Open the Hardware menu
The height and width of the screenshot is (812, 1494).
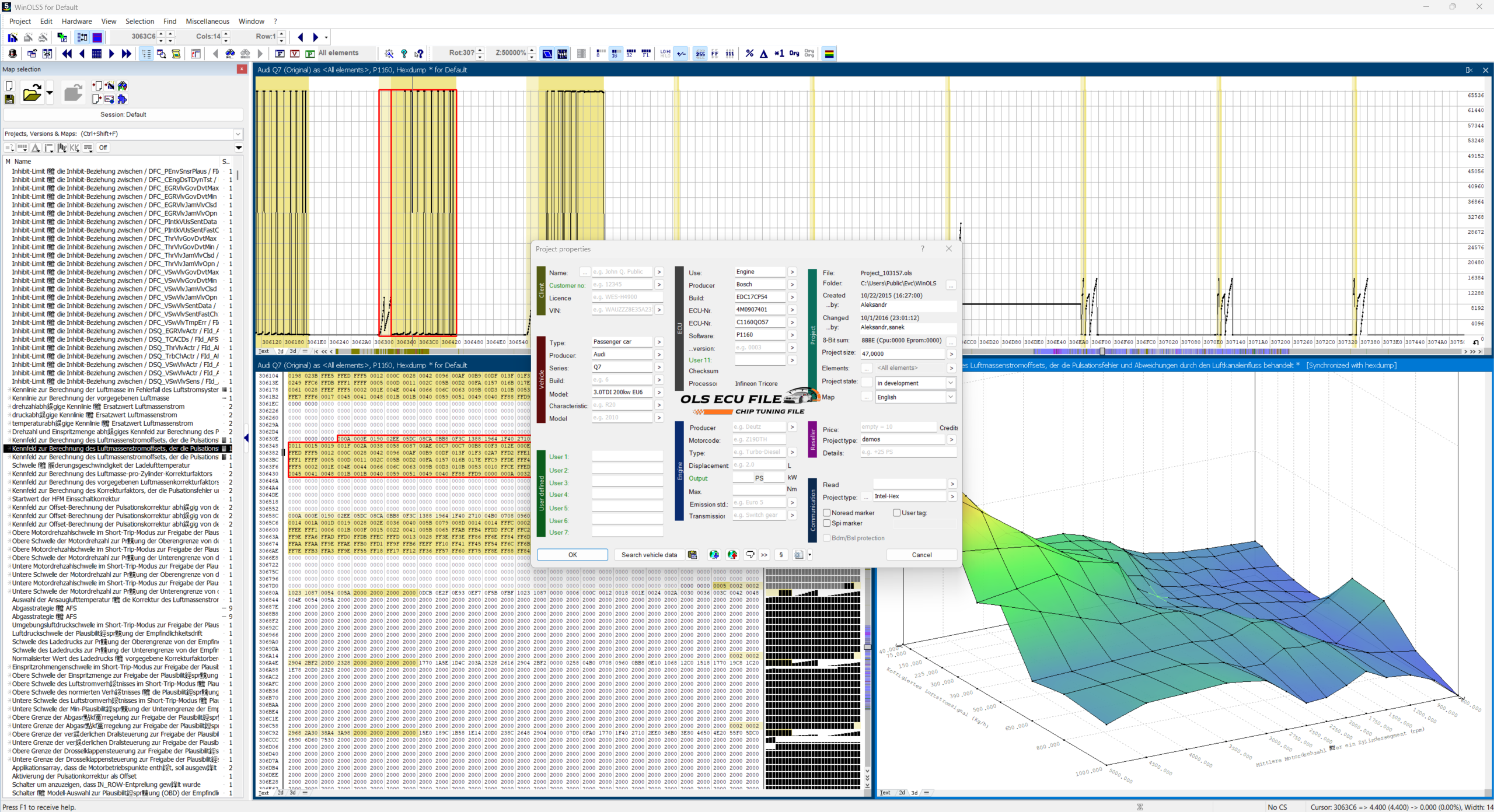tap(77, 22)
